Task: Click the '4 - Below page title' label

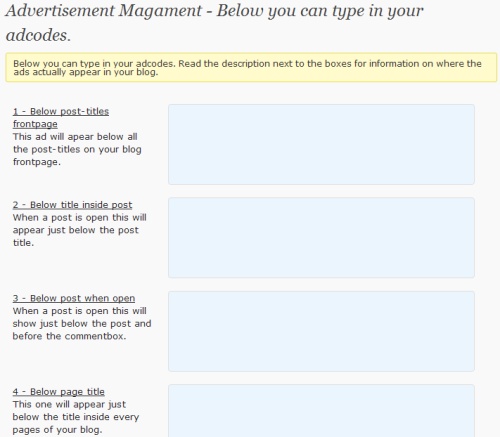Action: (59, 392)
